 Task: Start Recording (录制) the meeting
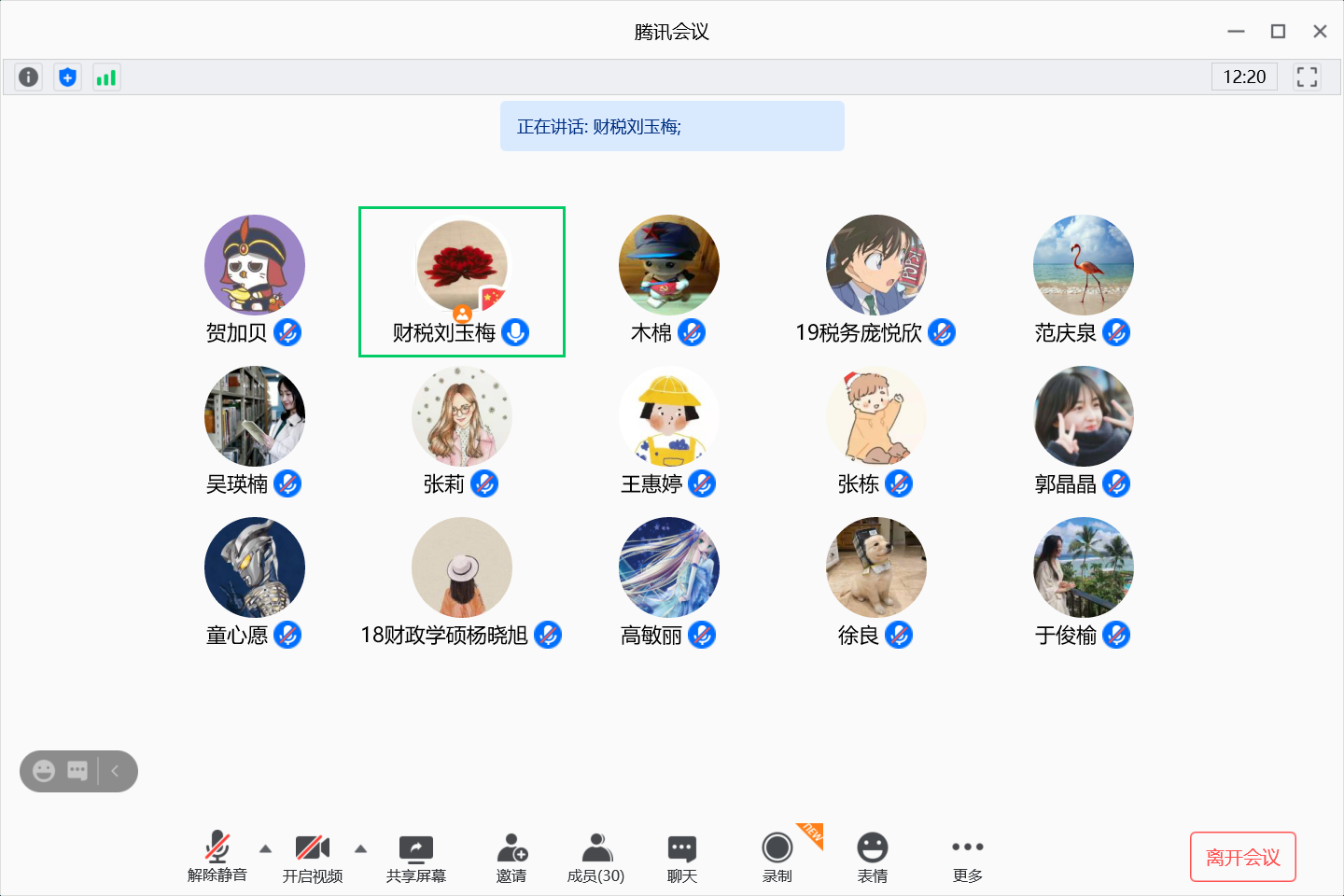coord(777,858)
